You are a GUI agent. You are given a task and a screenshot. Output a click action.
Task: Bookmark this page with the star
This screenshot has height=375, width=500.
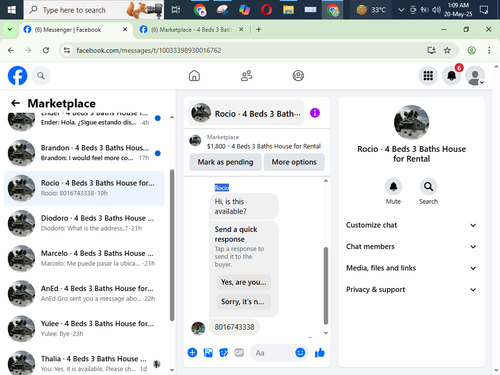pyautogui.click(x=447, y=50)
